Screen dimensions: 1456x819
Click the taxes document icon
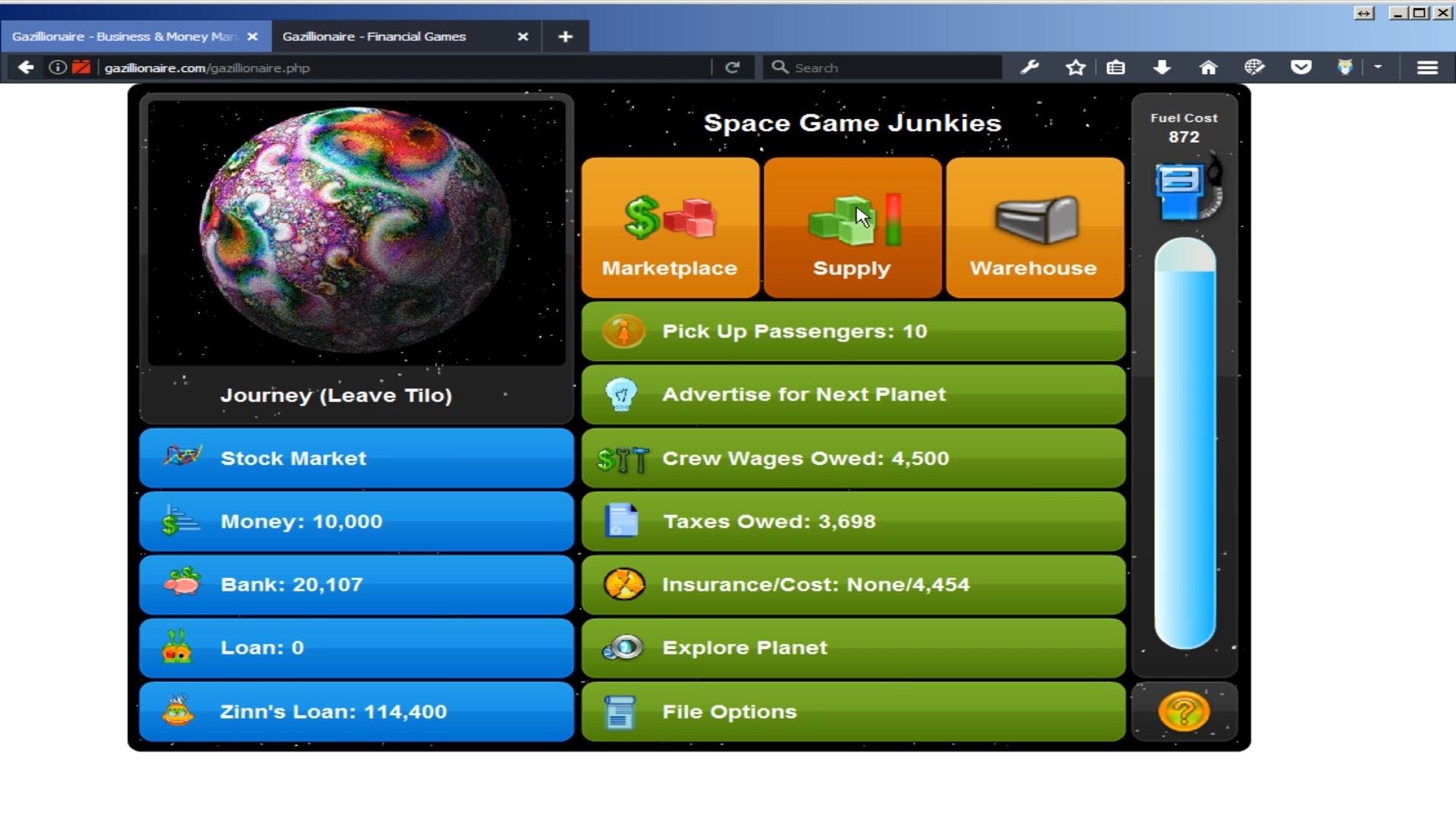622,521
